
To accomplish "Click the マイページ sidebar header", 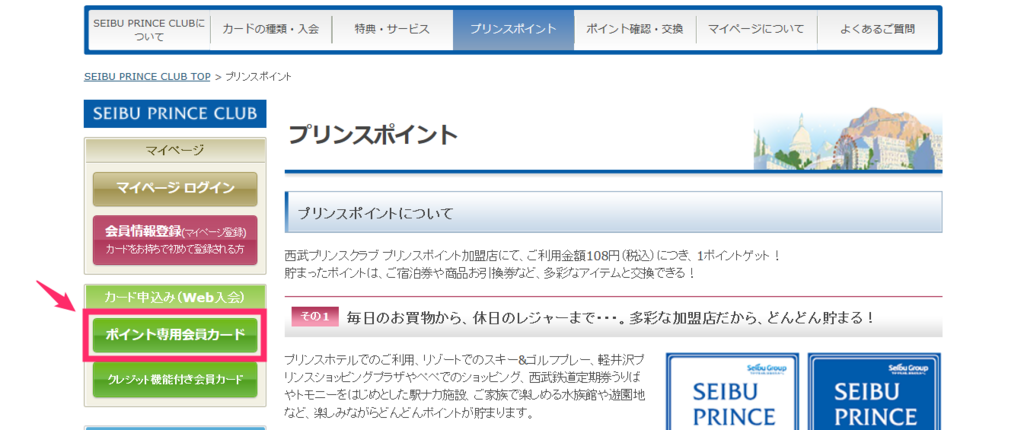I will coord(175,151).
